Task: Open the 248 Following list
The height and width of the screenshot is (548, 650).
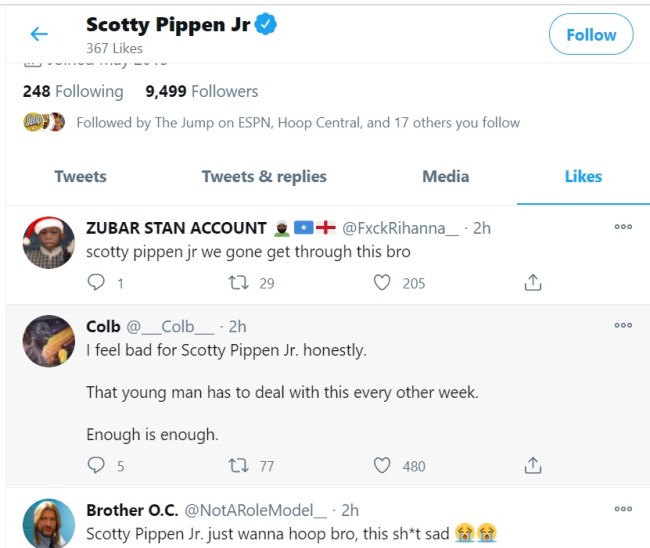Action: click(73, 91)
